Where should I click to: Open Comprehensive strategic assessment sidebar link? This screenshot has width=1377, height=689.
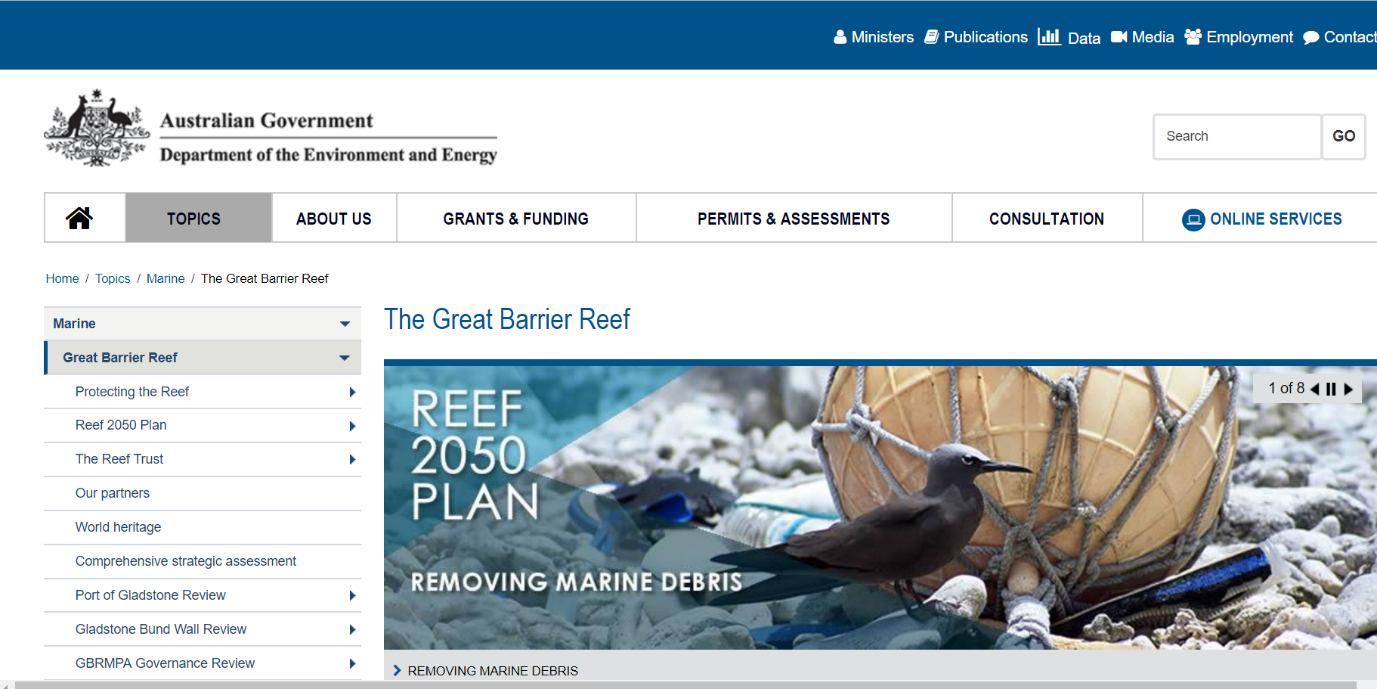coord(186,561)
